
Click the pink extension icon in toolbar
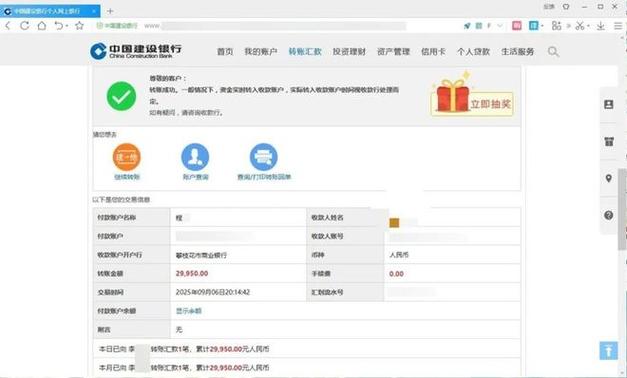(x=517, y=26)
